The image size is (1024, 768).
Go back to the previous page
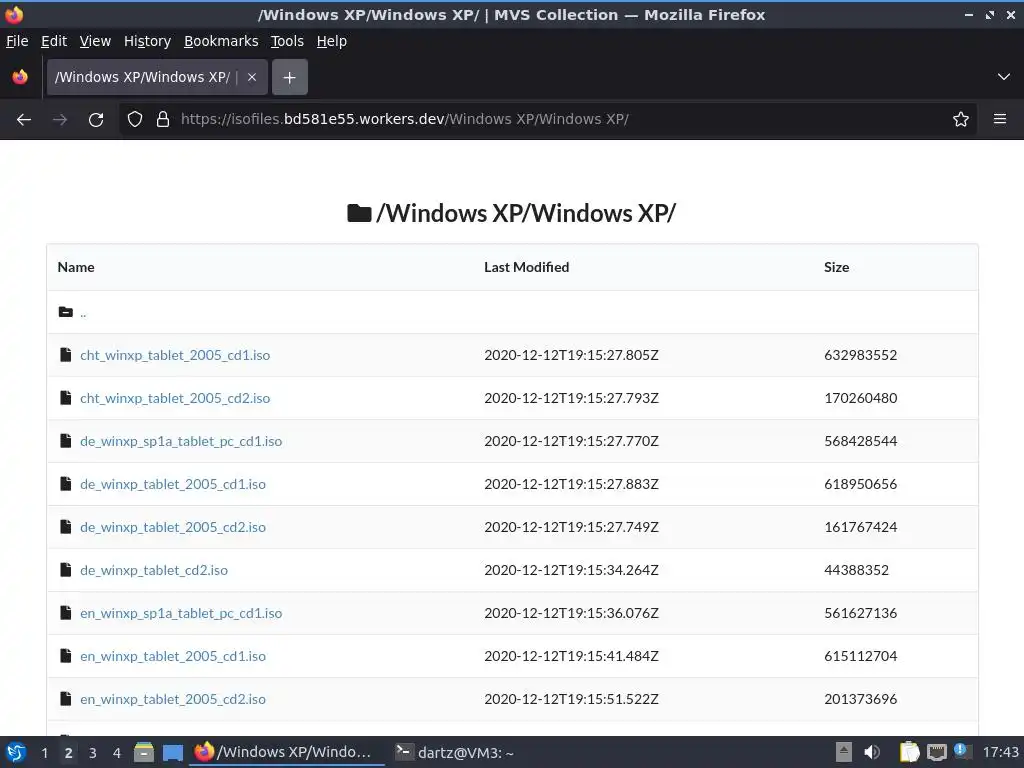[24, 120]
